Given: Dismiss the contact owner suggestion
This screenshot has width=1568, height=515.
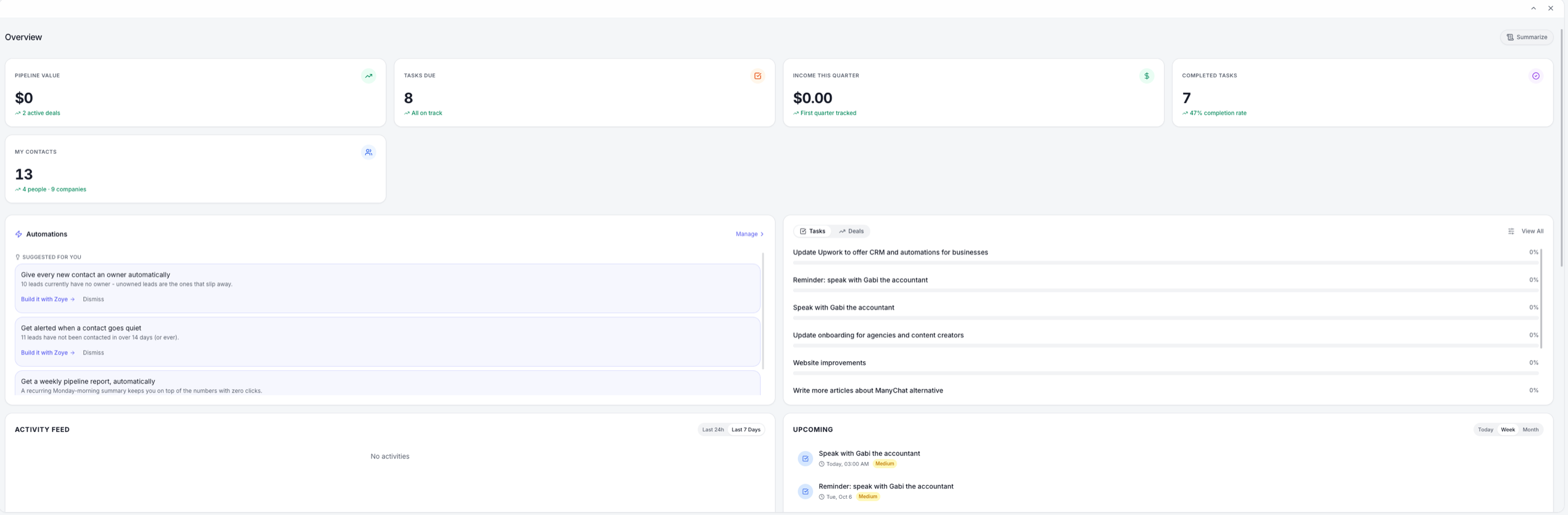Looking at the screenshot, I should 93,300.
